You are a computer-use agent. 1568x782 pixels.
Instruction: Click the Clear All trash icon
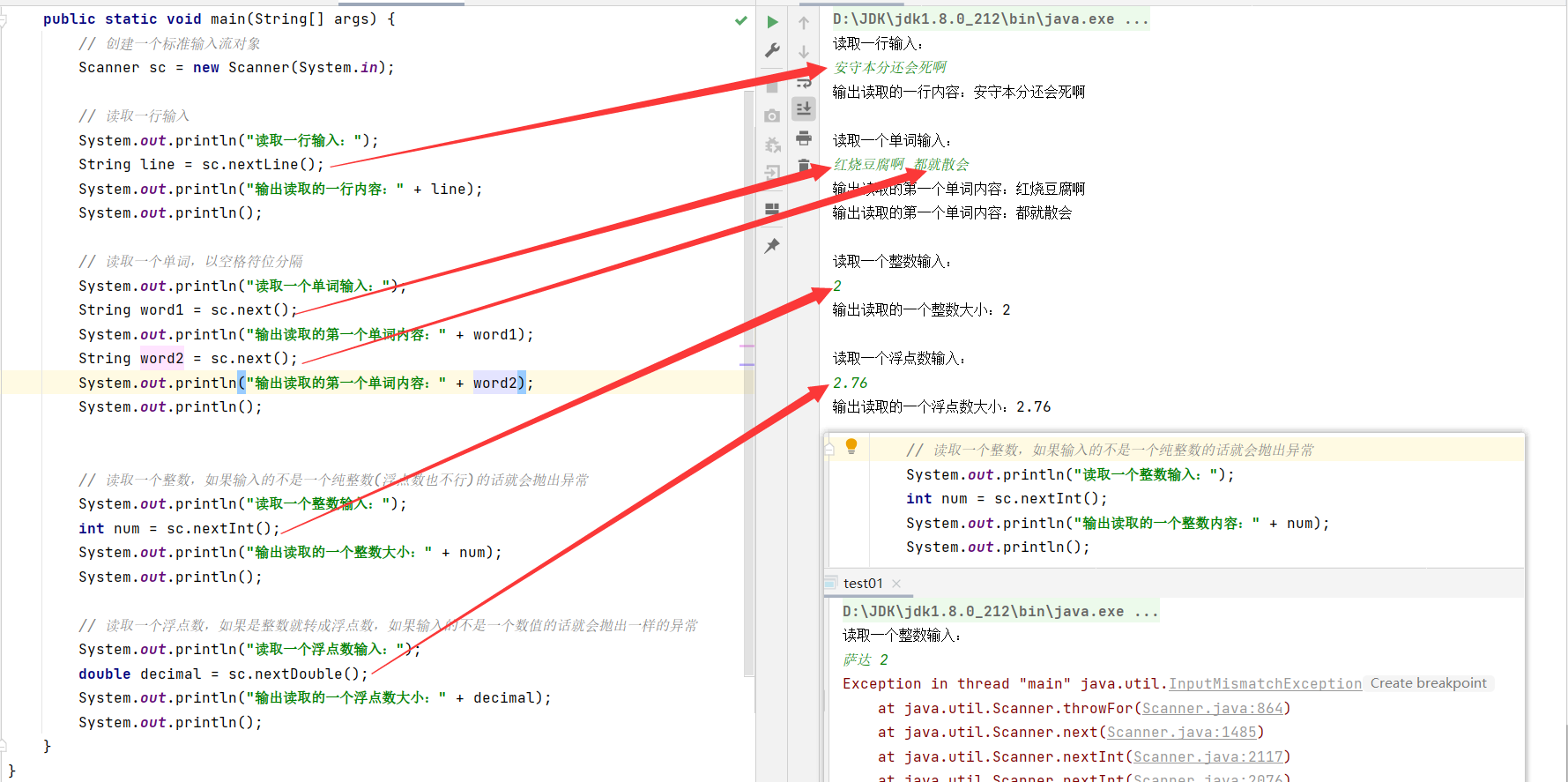[x=804, y=165]
